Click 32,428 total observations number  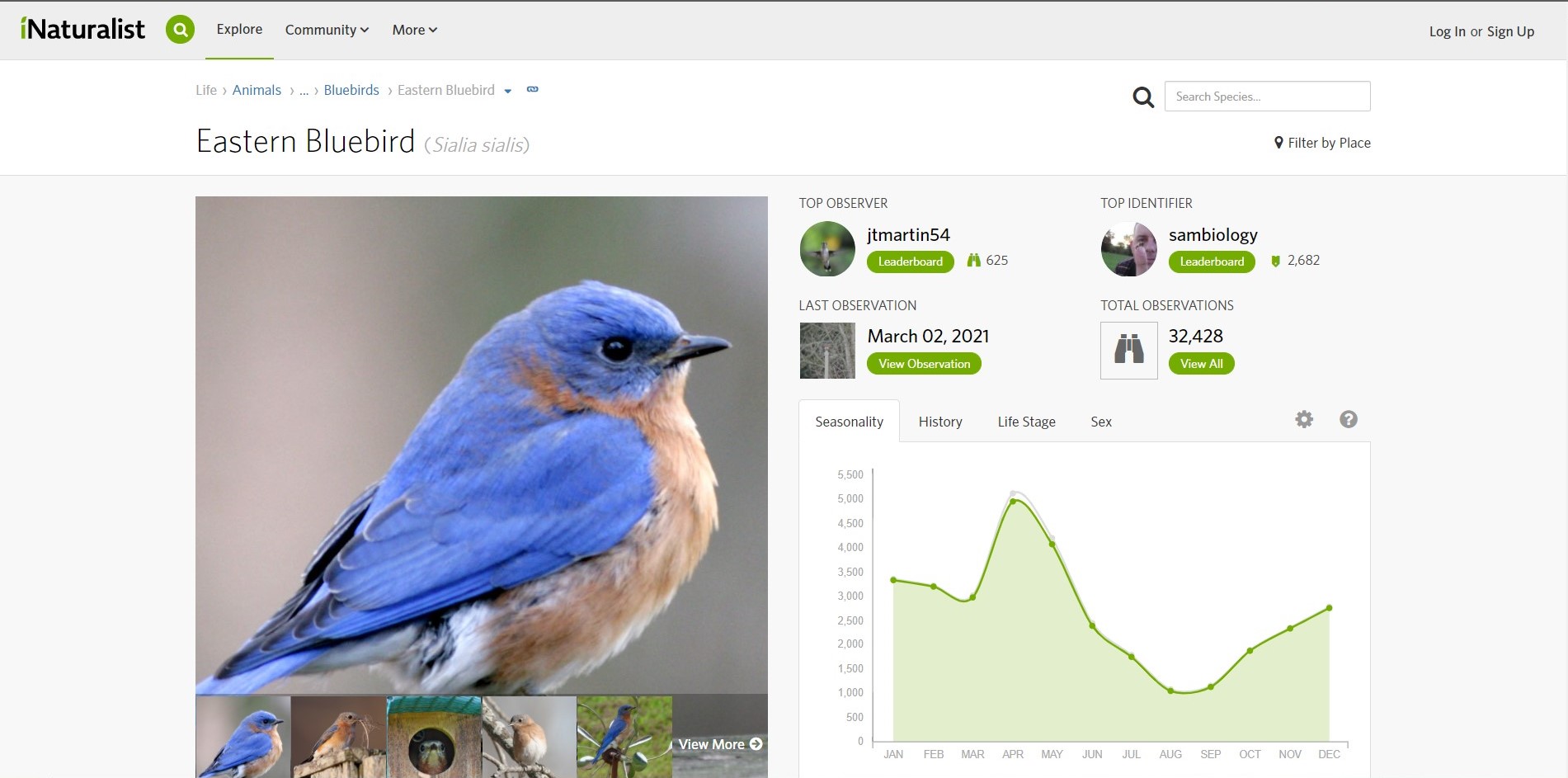click(x=1195, y=336)
